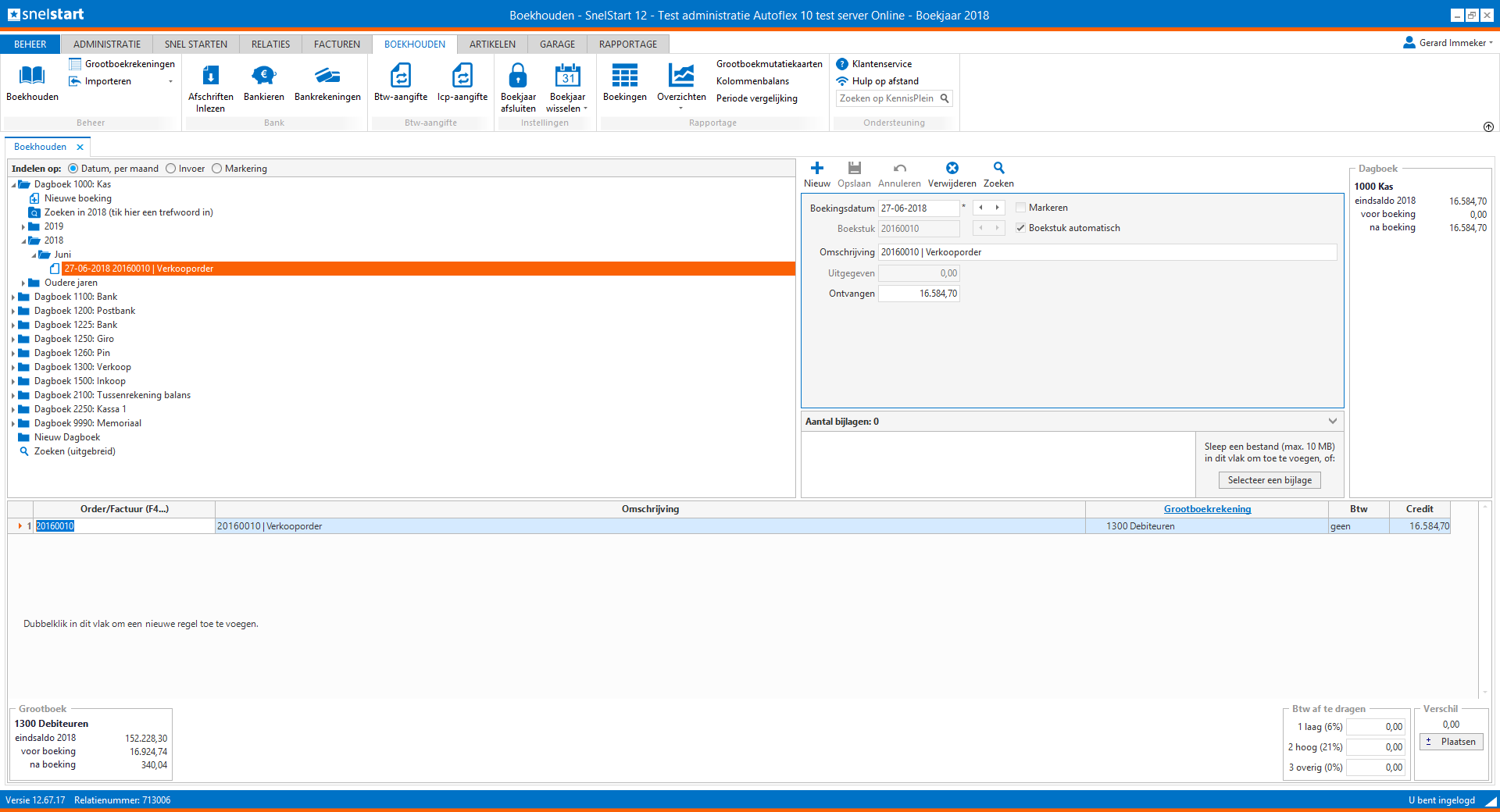Open the Boekingen table icon
The width and height of the screenshot is (1500, 812).
point(624,77)
